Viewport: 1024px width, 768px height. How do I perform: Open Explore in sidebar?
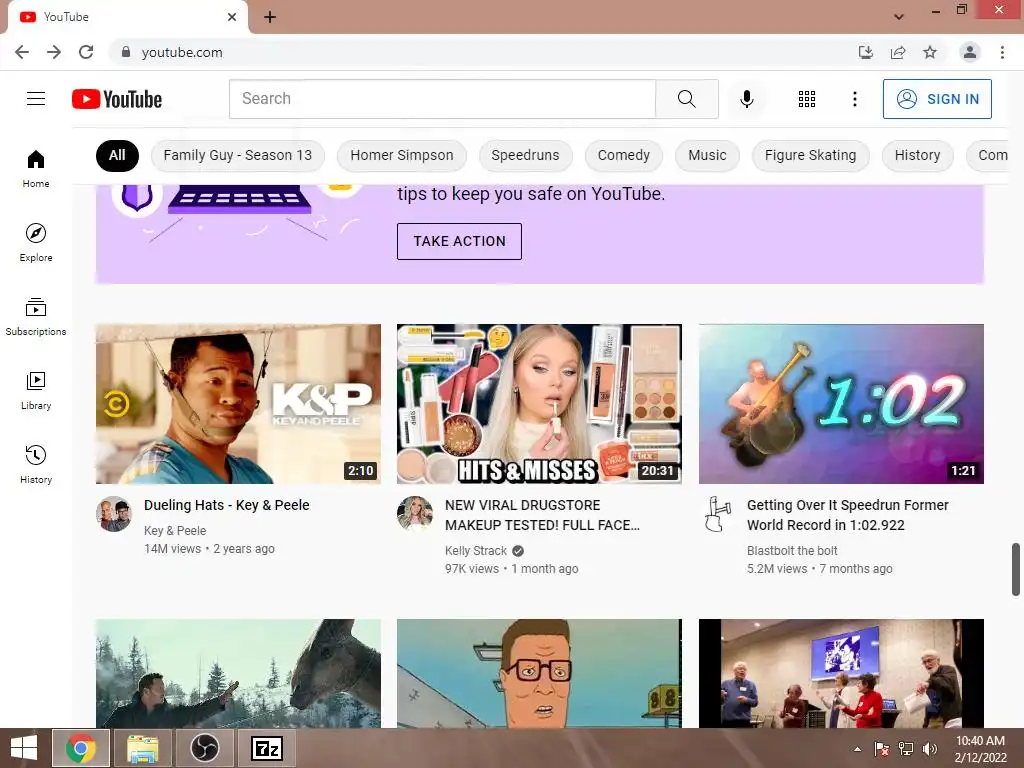(x=36, y=242)
